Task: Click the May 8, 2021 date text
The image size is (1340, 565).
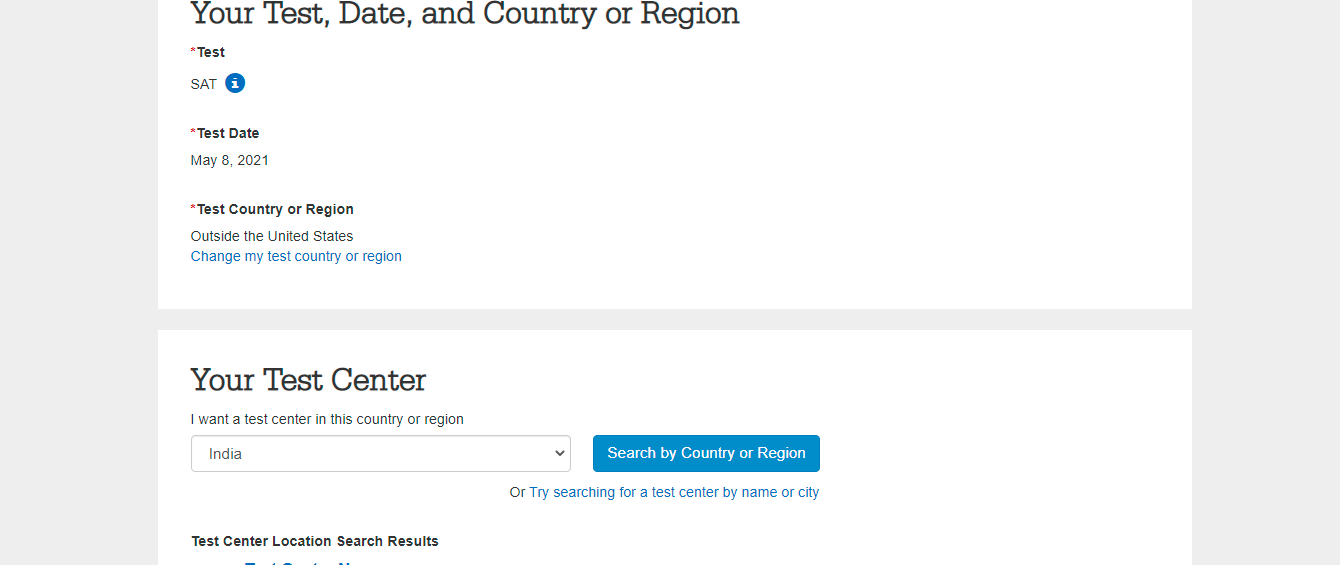Action: point(230,160)
